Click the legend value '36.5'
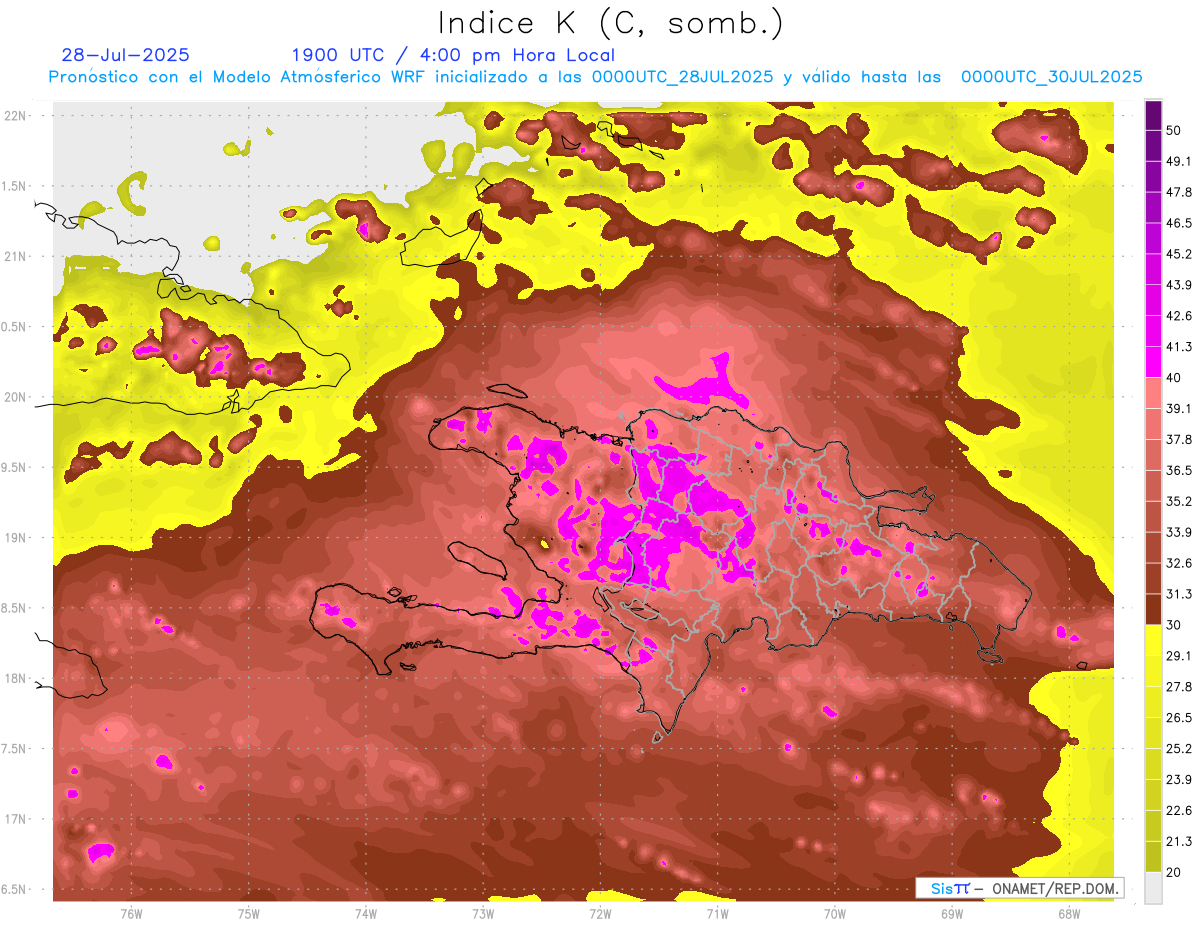Screen dimensions: 1200x927 (1178, 470)
